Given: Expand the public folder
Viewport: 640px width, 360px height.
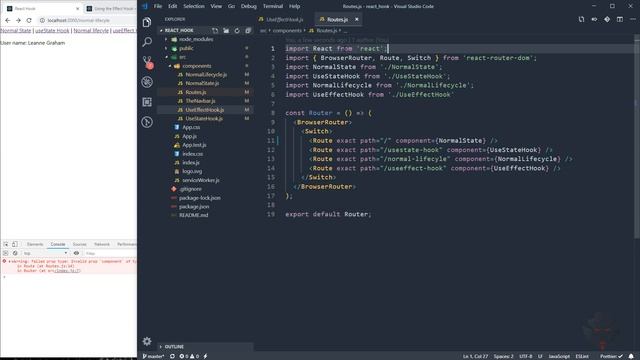Looking at the screenshot, I should click(166, 48).
